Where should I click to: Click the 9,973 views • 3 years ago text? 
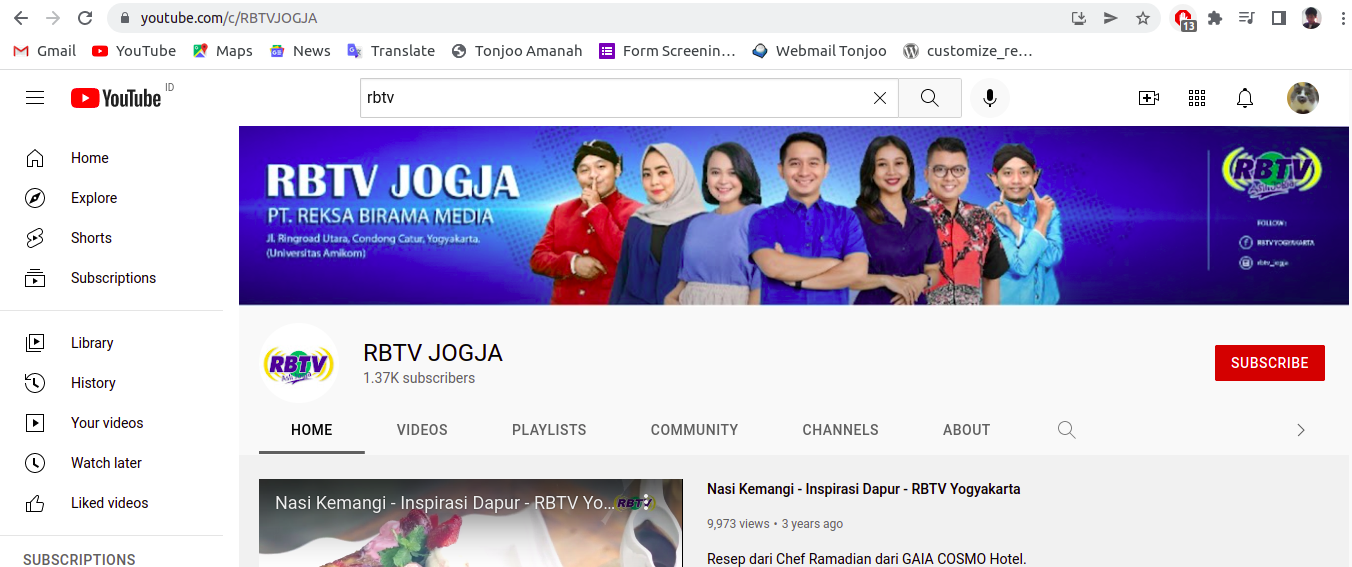click(x=775, y=523)
